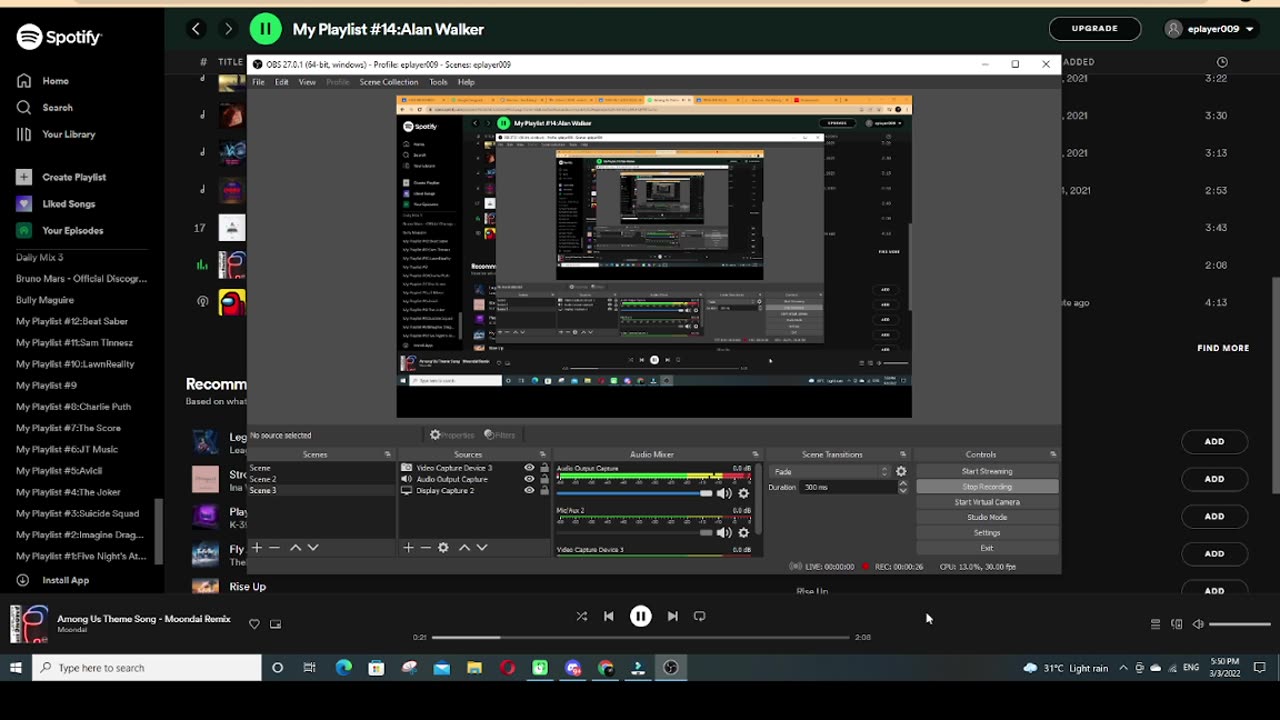The image size is (1280, 720).
Task: Move source down in Sources panel
Action: point(482,548)
